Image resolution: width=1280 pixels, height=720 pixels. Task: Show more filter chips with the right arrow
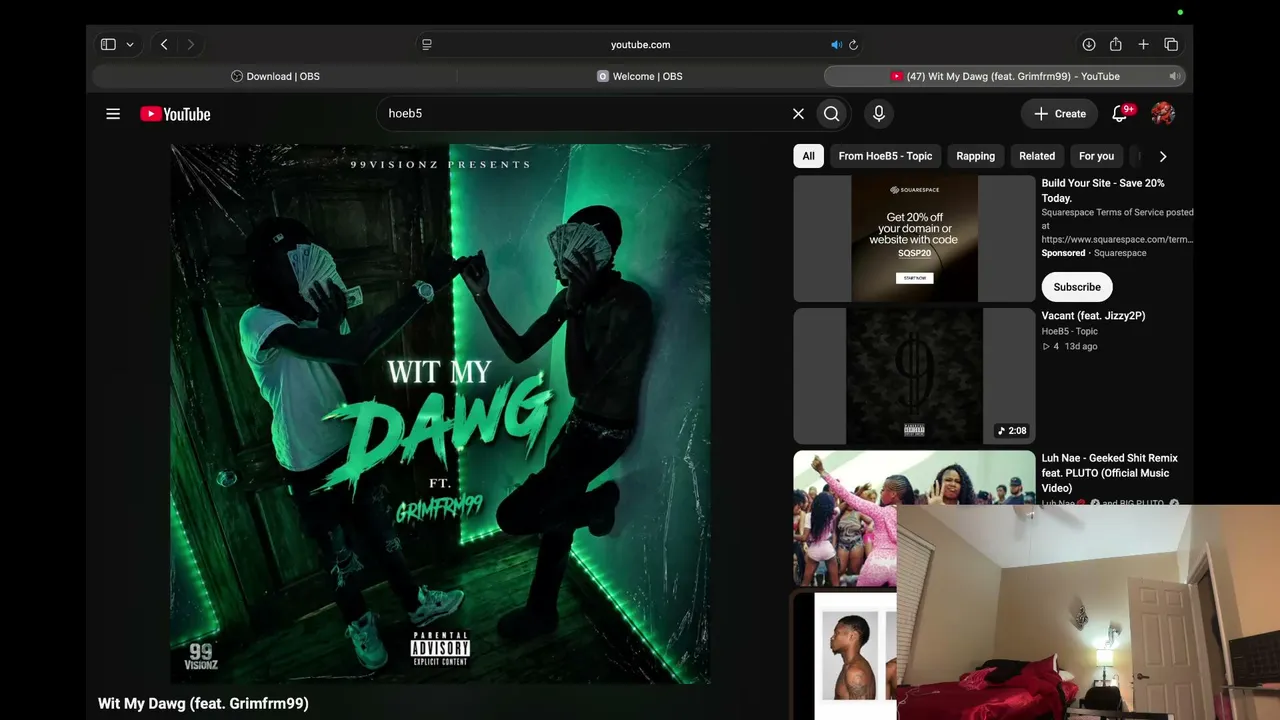coord(1162,156)
